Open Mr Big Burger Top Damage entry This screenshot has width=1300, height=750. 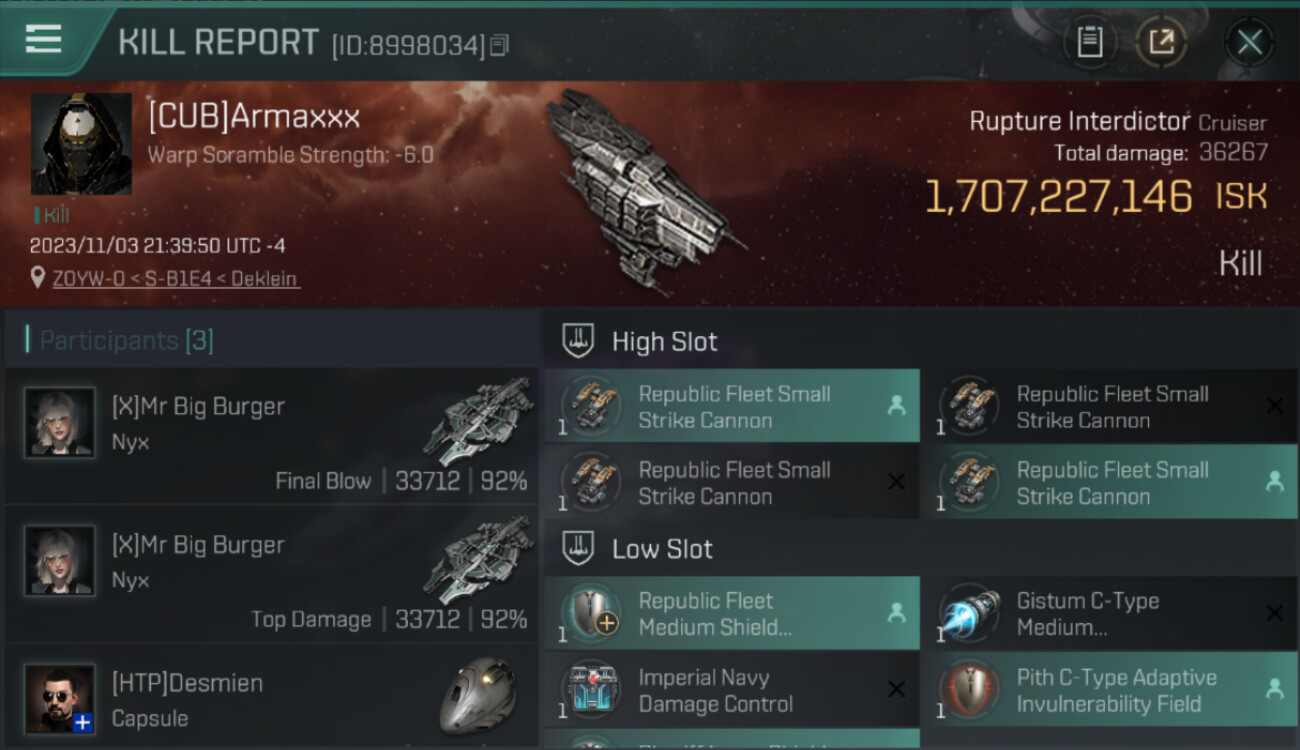(x=272, y=575)
